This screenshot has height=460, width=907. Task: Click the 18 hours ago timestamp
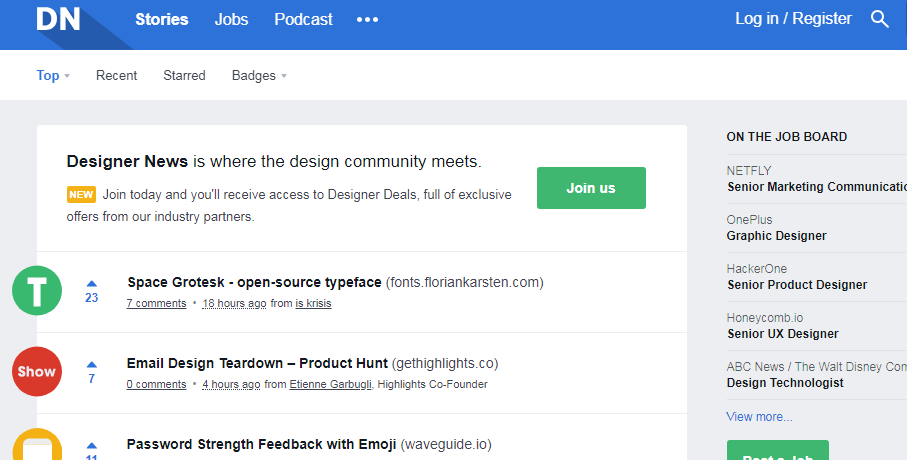click(234, 303)
